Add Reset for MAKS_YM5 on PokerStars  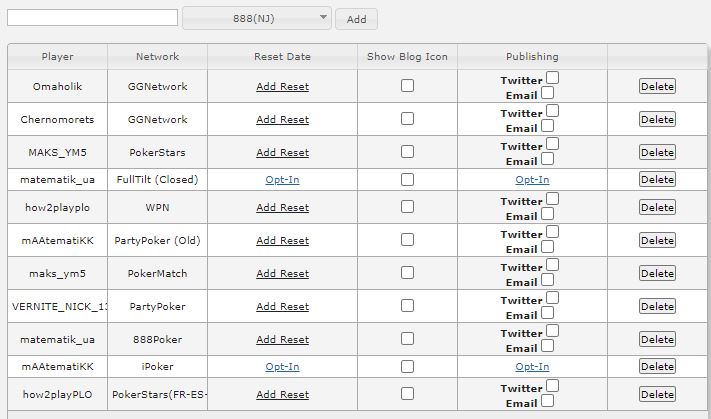282,153
